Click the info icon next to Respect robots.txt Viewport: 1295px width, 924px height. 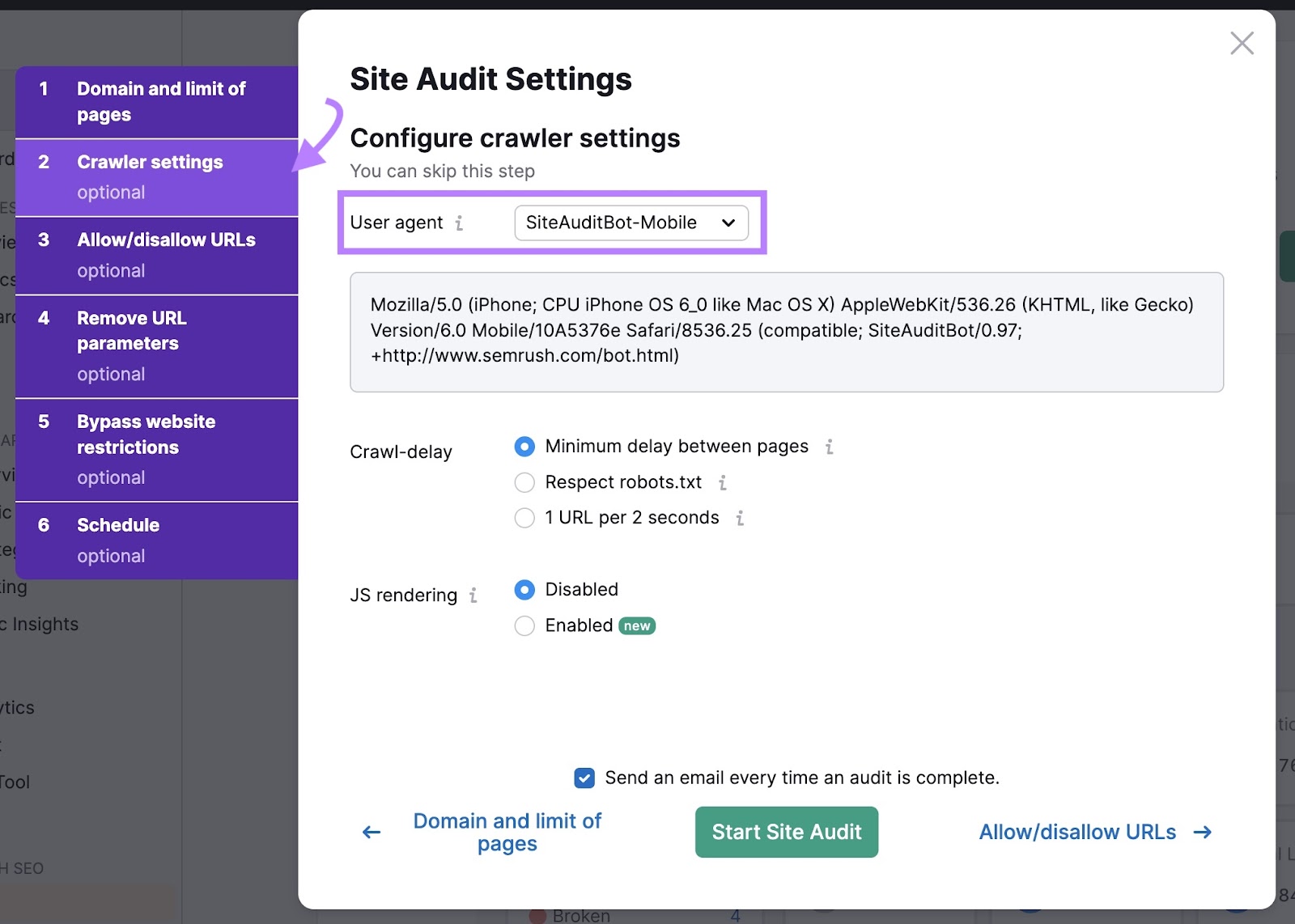(x=723, y=482)
